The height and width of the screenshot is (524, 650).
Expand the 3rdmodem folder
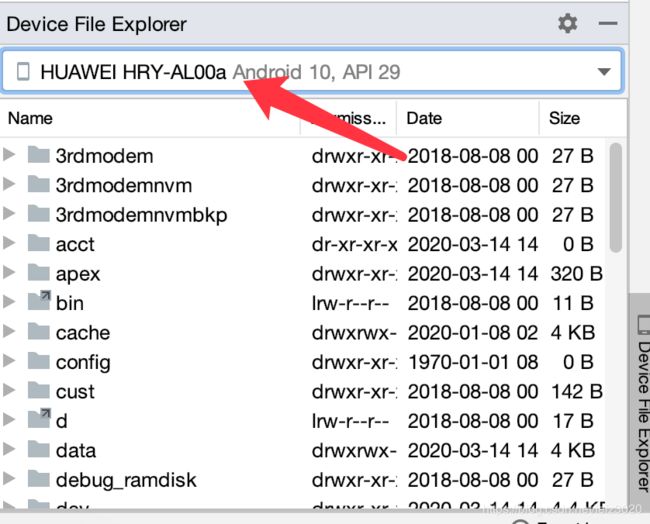[9, 155]
